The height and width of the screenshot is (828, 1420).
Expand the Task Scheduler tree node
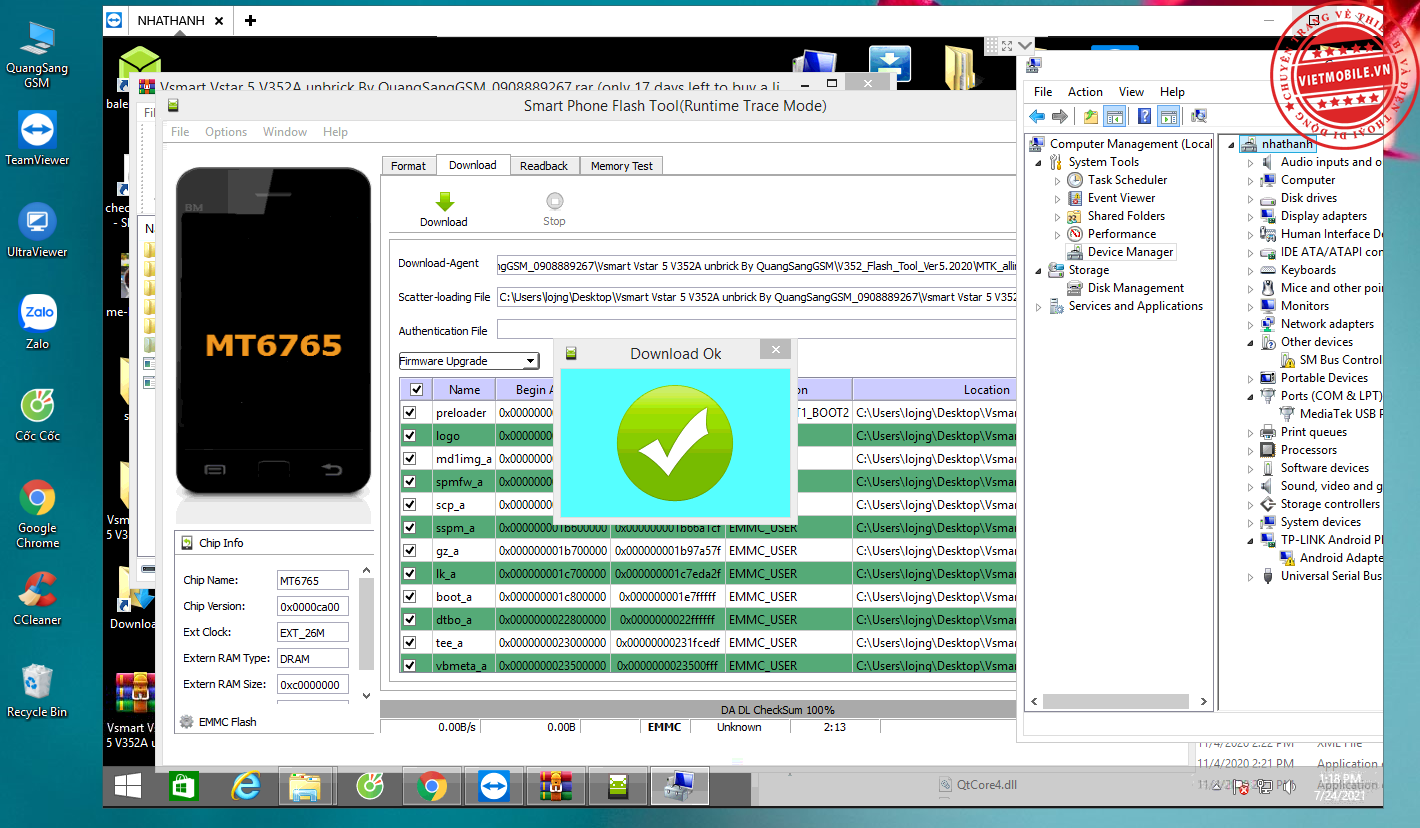pyautogui.click(x=1058, y=180)
